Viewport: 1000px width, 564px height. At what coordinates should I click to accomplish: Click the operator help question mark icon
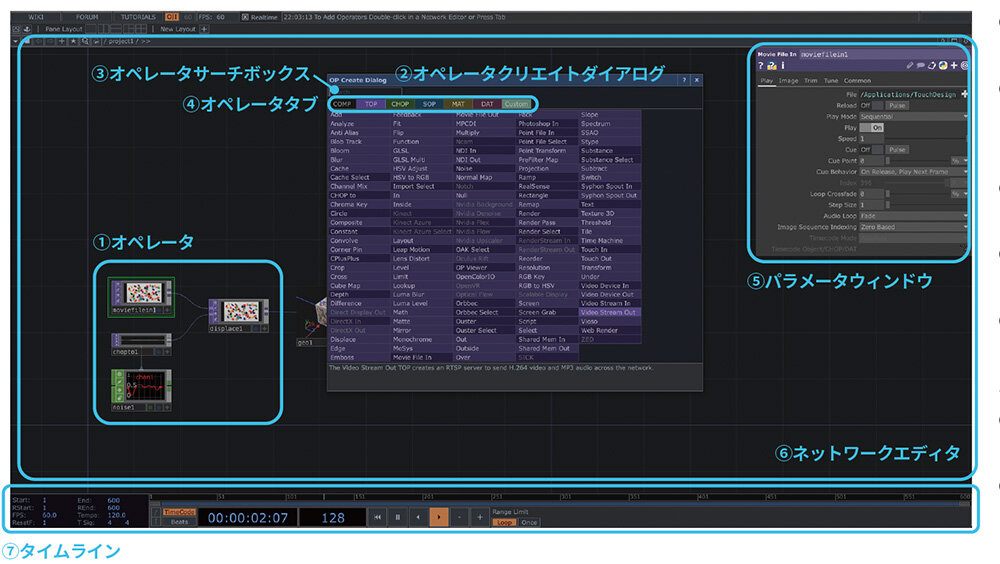point(761,65)
